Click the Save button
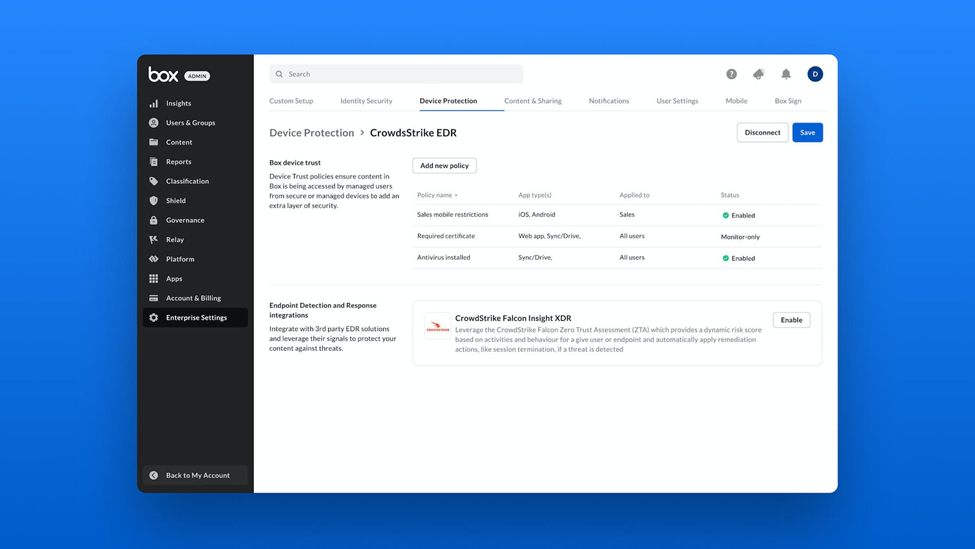 tap(807, 132)
